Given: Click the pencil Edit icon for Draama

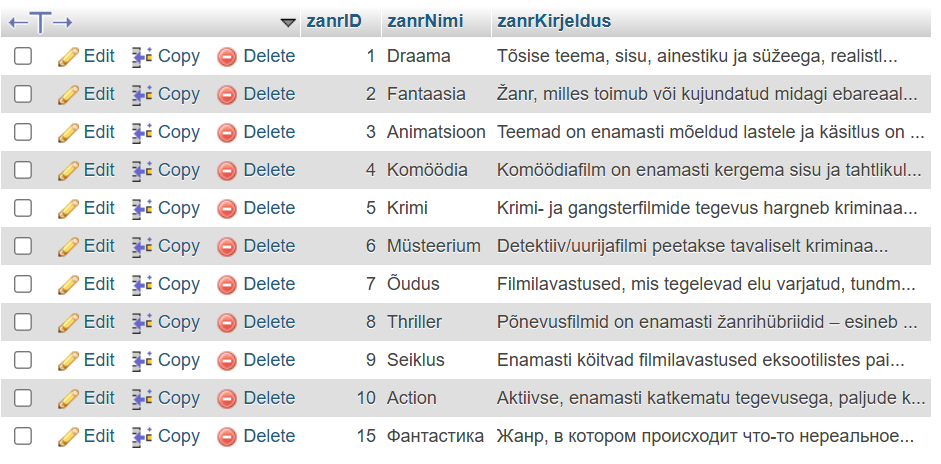Looking at the screenshot, I should click(x=68, y=57).
